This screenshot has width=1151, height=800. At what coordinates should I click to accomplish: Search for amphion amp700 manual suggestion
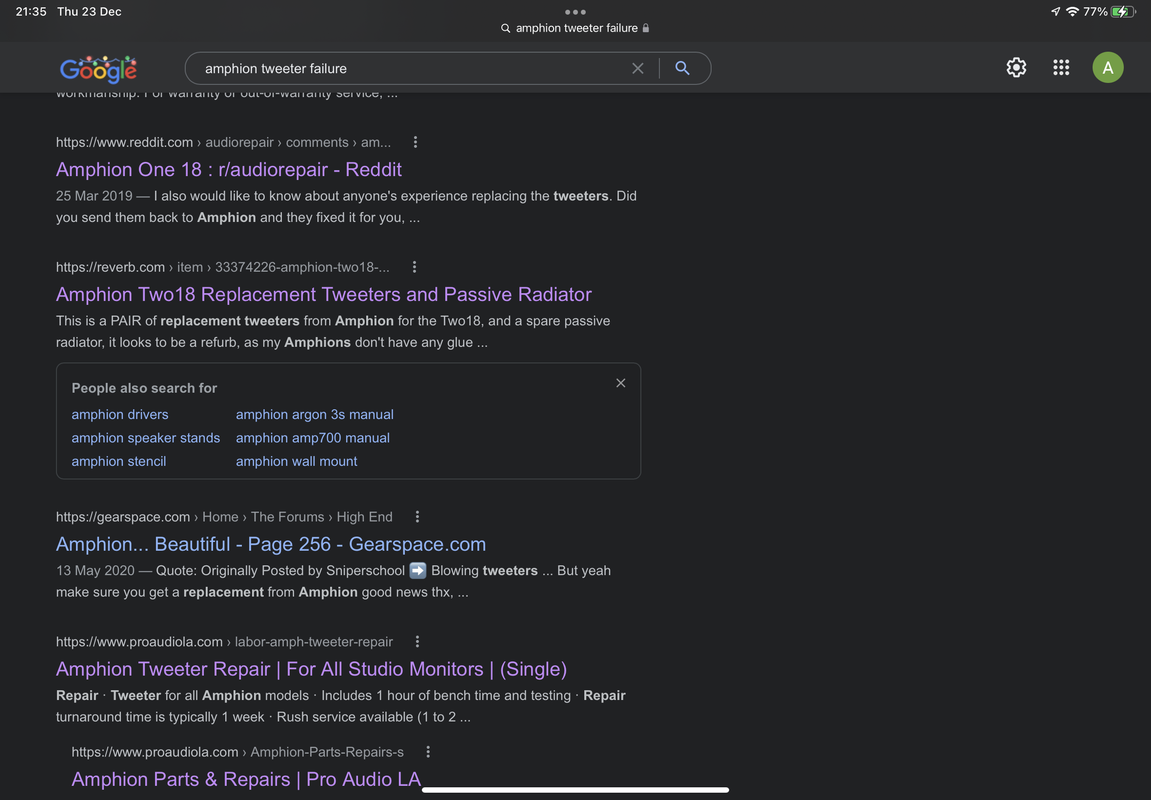[x=313, y=438]
